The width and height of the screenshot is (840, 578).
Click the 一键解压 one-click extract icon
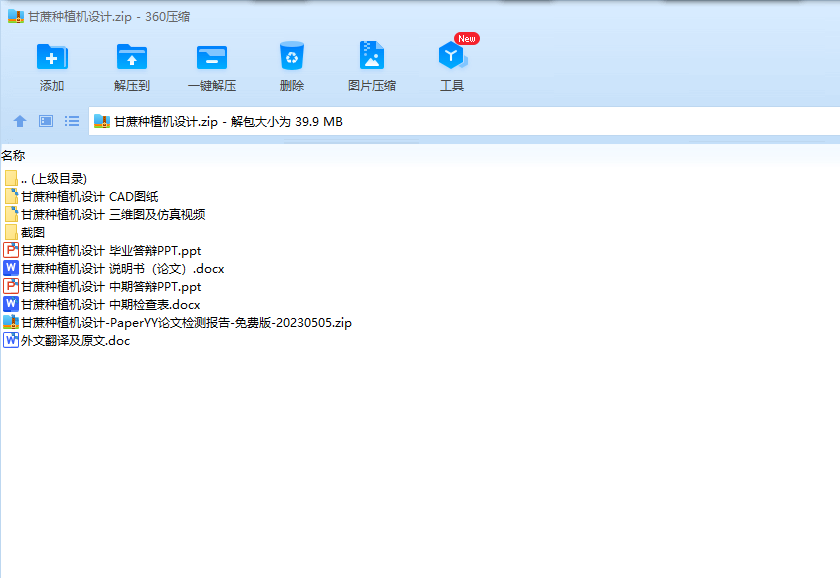[212, 57]
